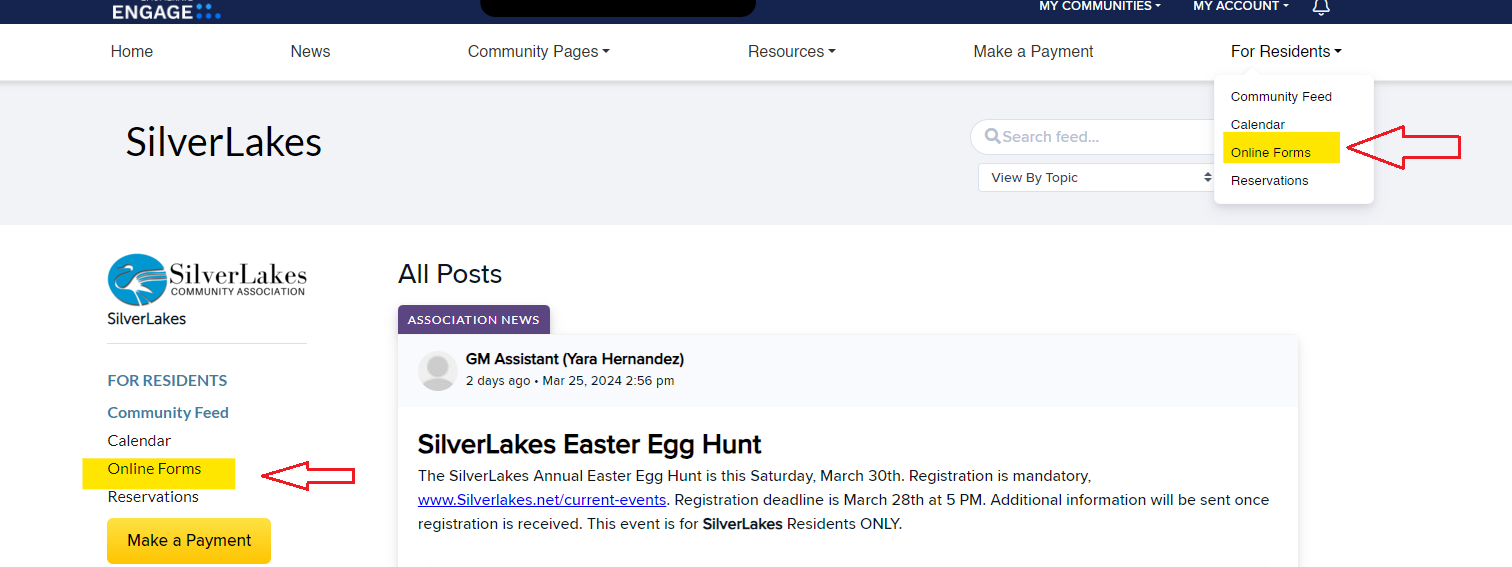Click the Association News tag
1512x567 pixels.
pos(474,320)
